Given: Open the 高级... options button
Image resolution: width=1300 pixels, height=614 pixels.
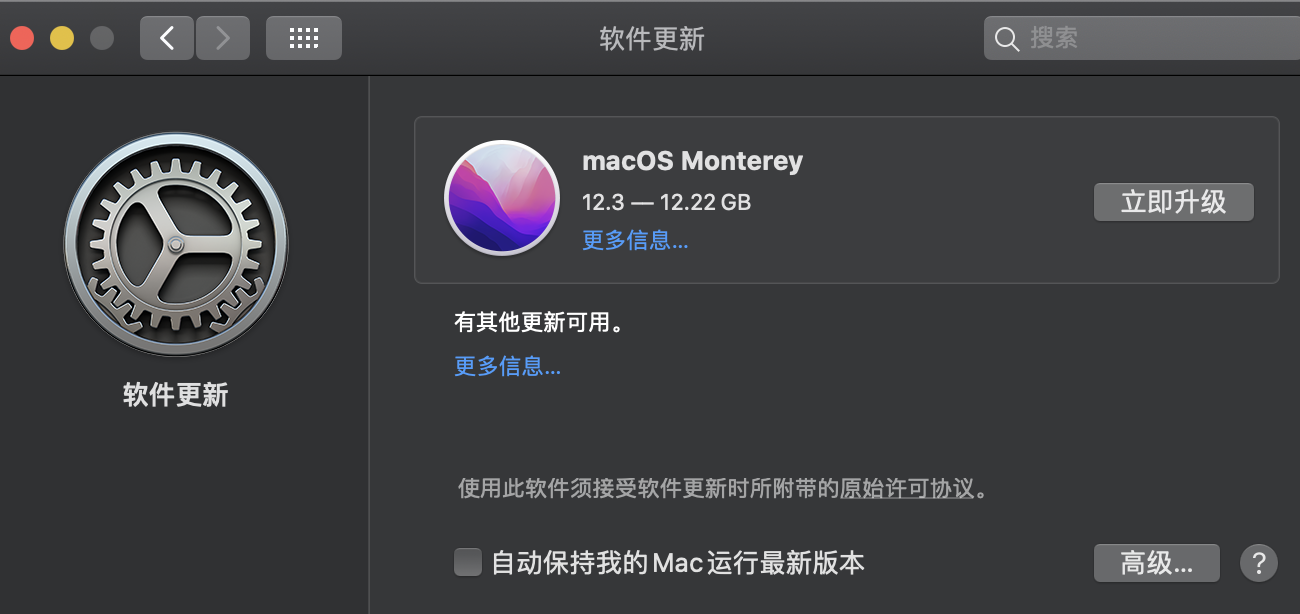Looking at the screenshot, I should [x=1156, y=562].
